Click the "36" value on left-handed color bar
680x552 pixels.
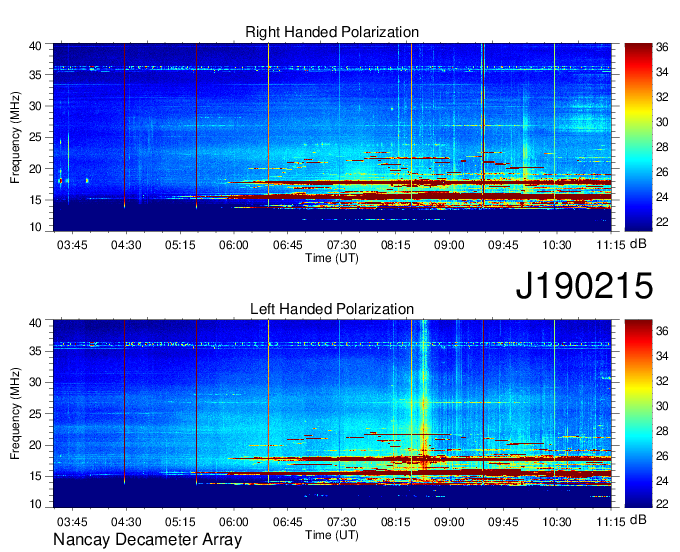(x=662, y=331)
